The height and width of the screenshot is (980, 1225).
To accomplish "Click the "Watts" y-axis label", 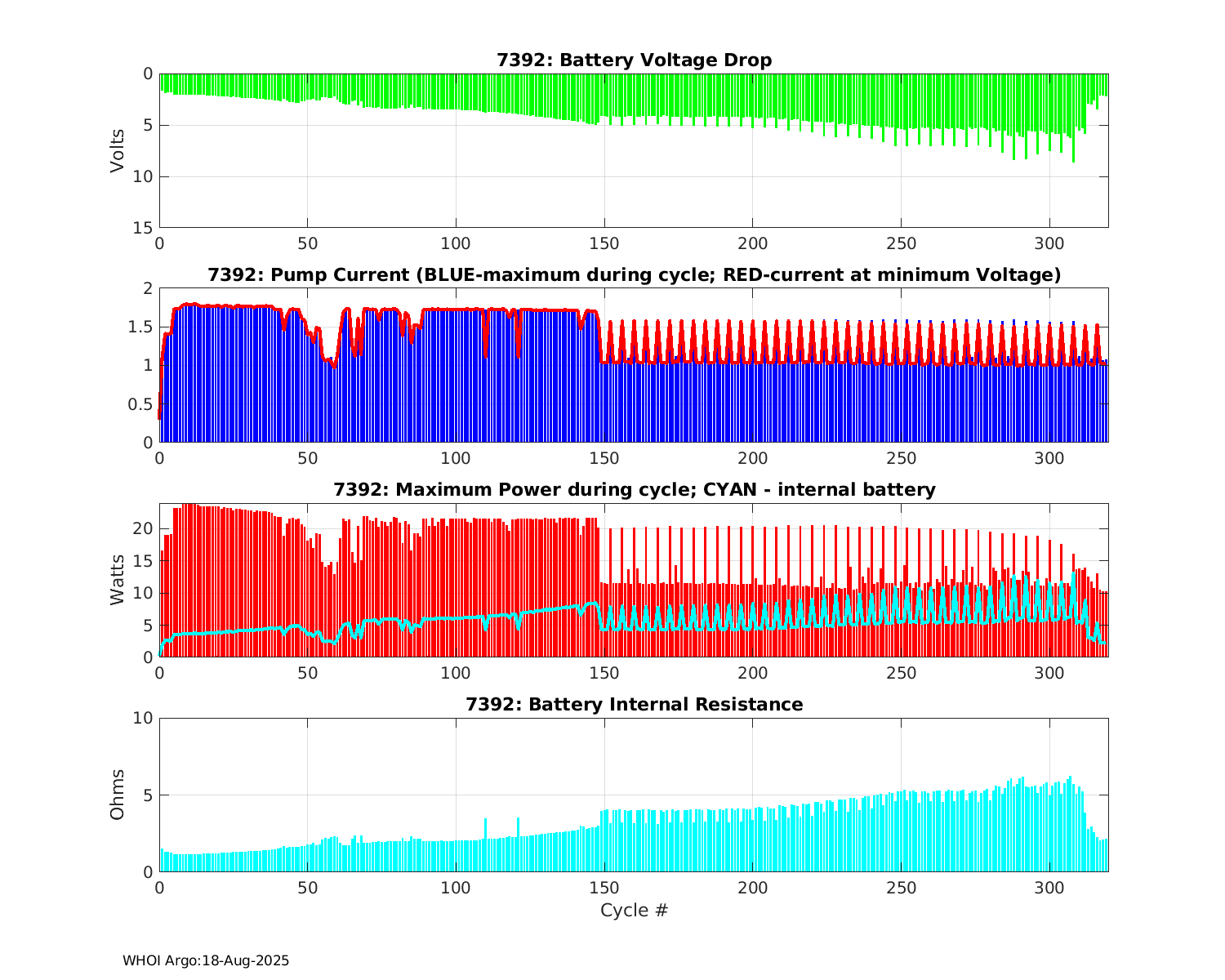I will (118, 580).
